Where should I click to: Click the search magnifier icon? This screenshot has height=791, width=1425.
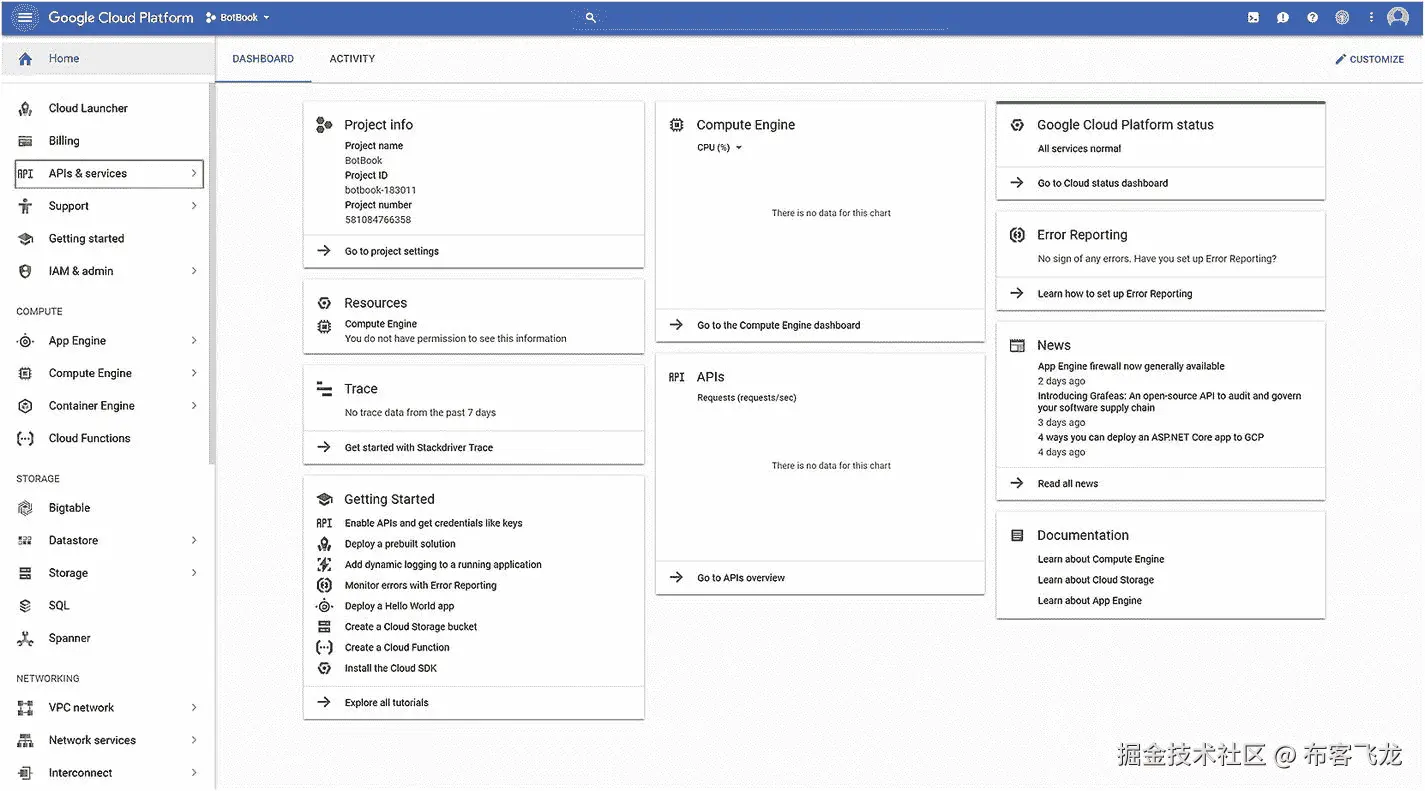click(591, 18)
